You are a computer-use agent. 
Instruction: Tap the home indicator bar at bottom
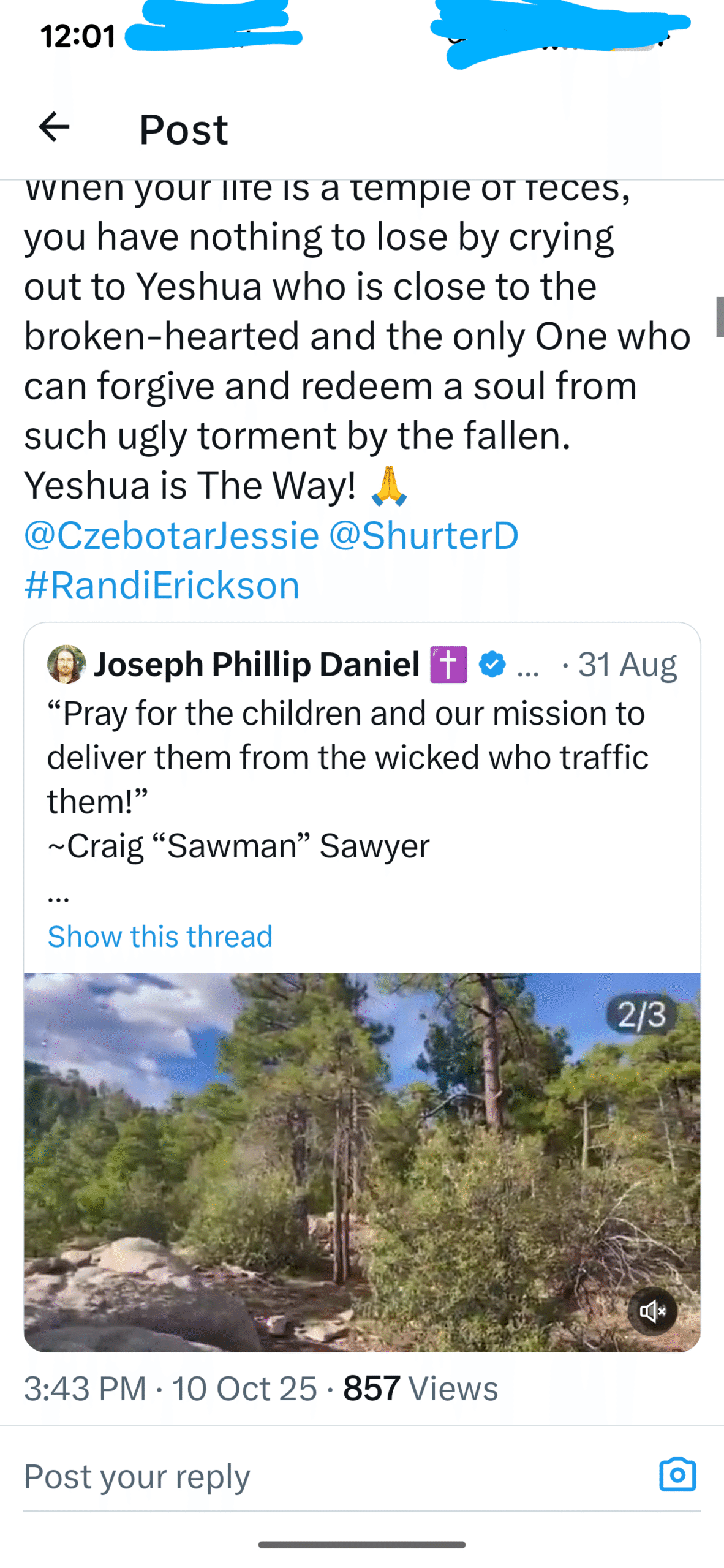[362, 1544]
